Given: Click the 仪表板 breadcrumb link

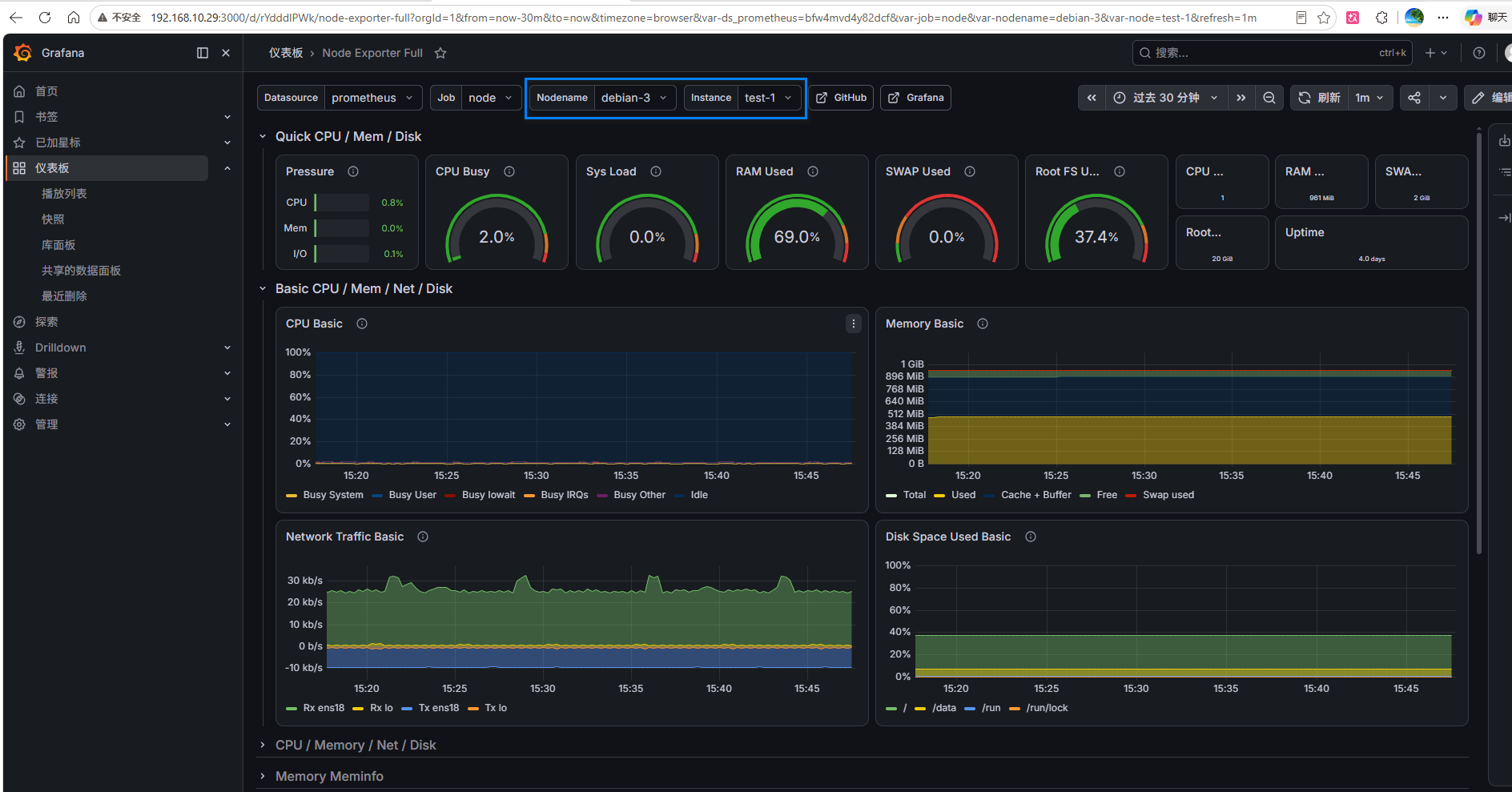Looking at the screenshot, I should (286, 53).
